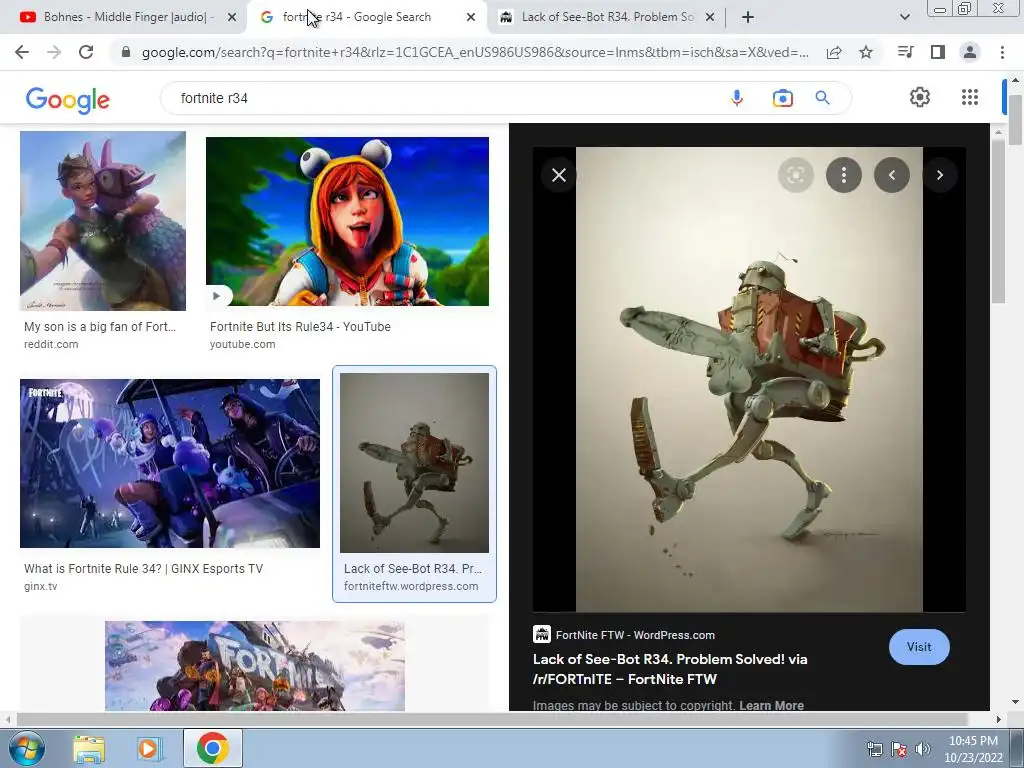Image resolution: width=1024 pixels, height=768 pixels.
Task: Open the volume speaker tray icon
Action: click(x=922, y=749)
